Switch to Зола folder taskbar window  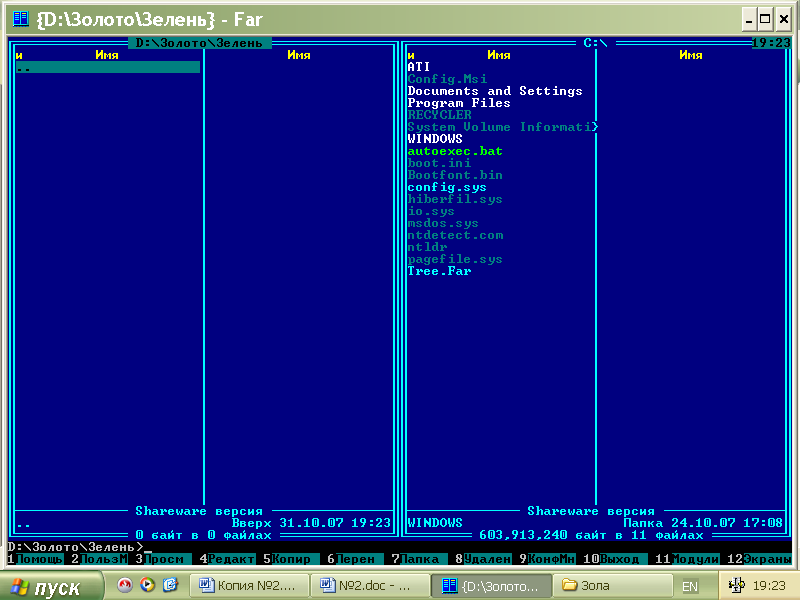click(x=612, y=586)
